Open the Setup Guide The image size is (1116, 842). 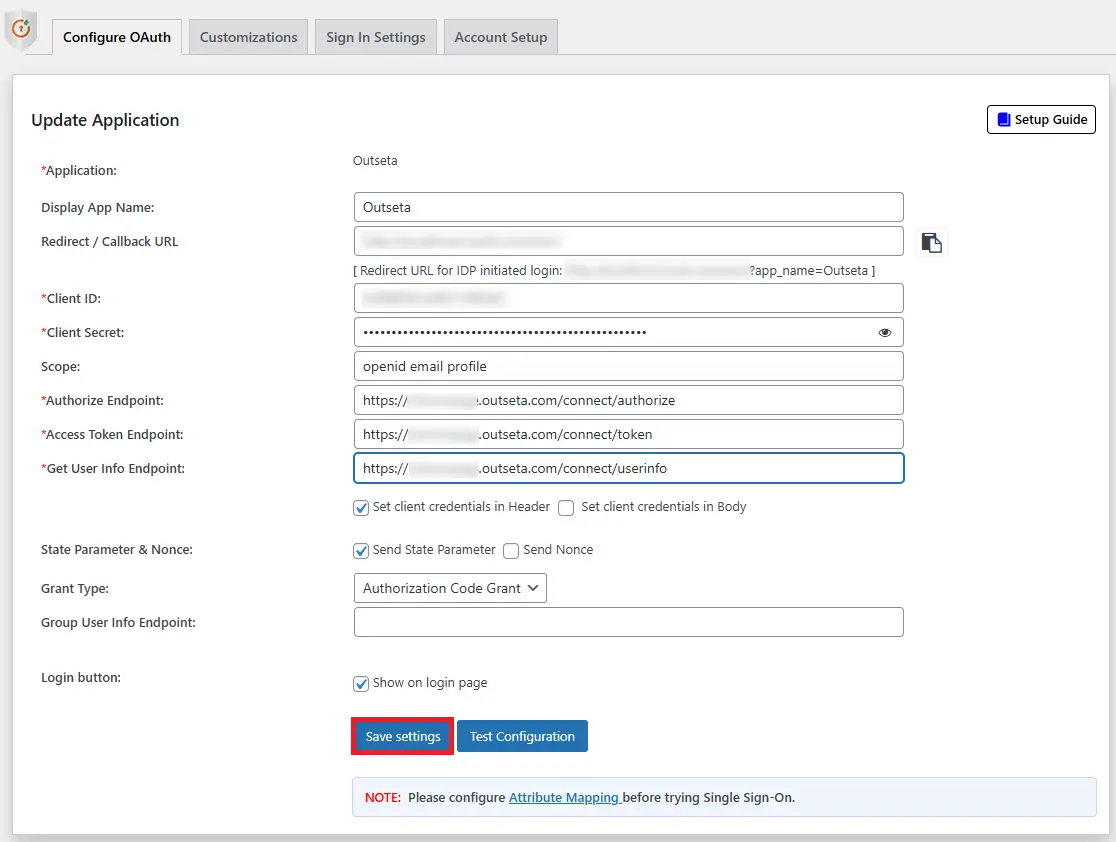(1041, 120)
